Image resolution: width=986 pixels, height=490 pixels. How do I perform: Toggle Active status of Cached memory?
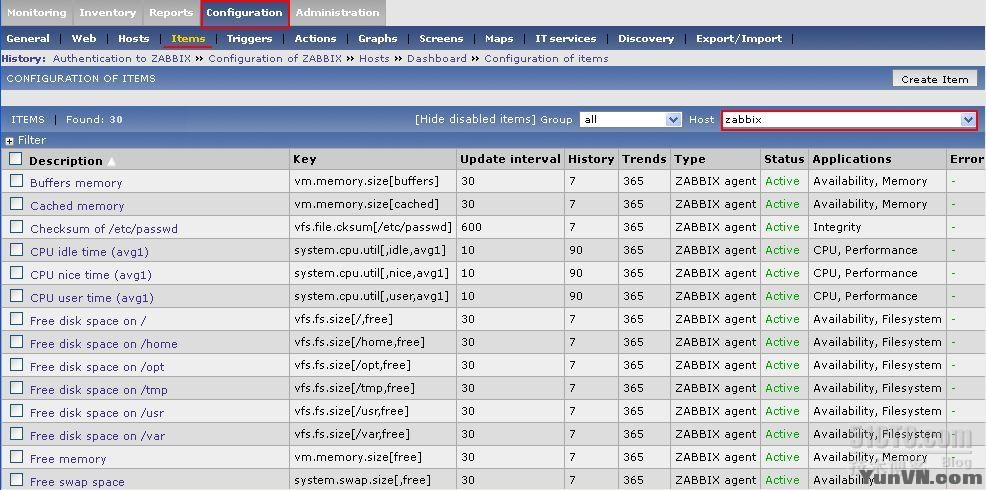[782, 204]
